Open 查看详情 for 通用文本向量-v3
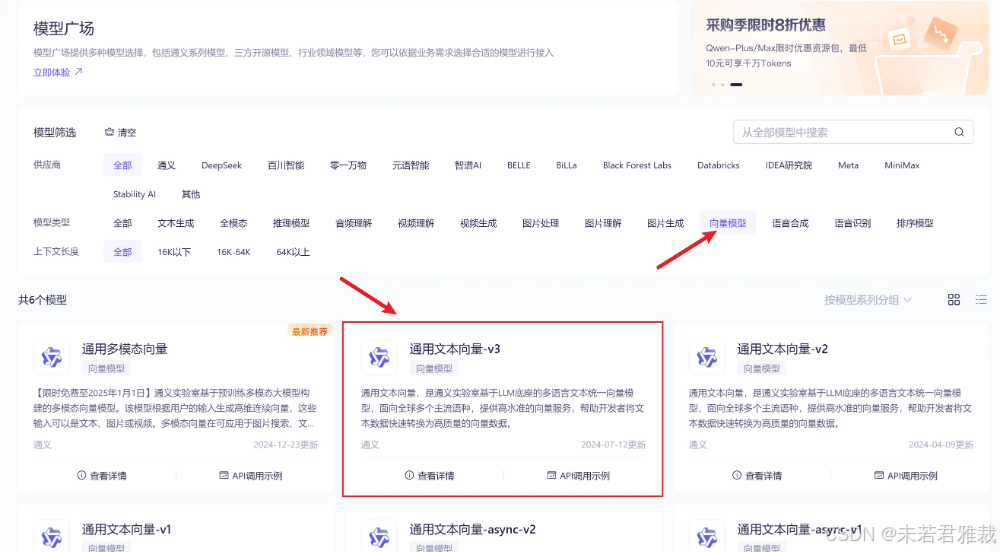The width and height of the screenshot is (1000, 552). click(429, 476)
